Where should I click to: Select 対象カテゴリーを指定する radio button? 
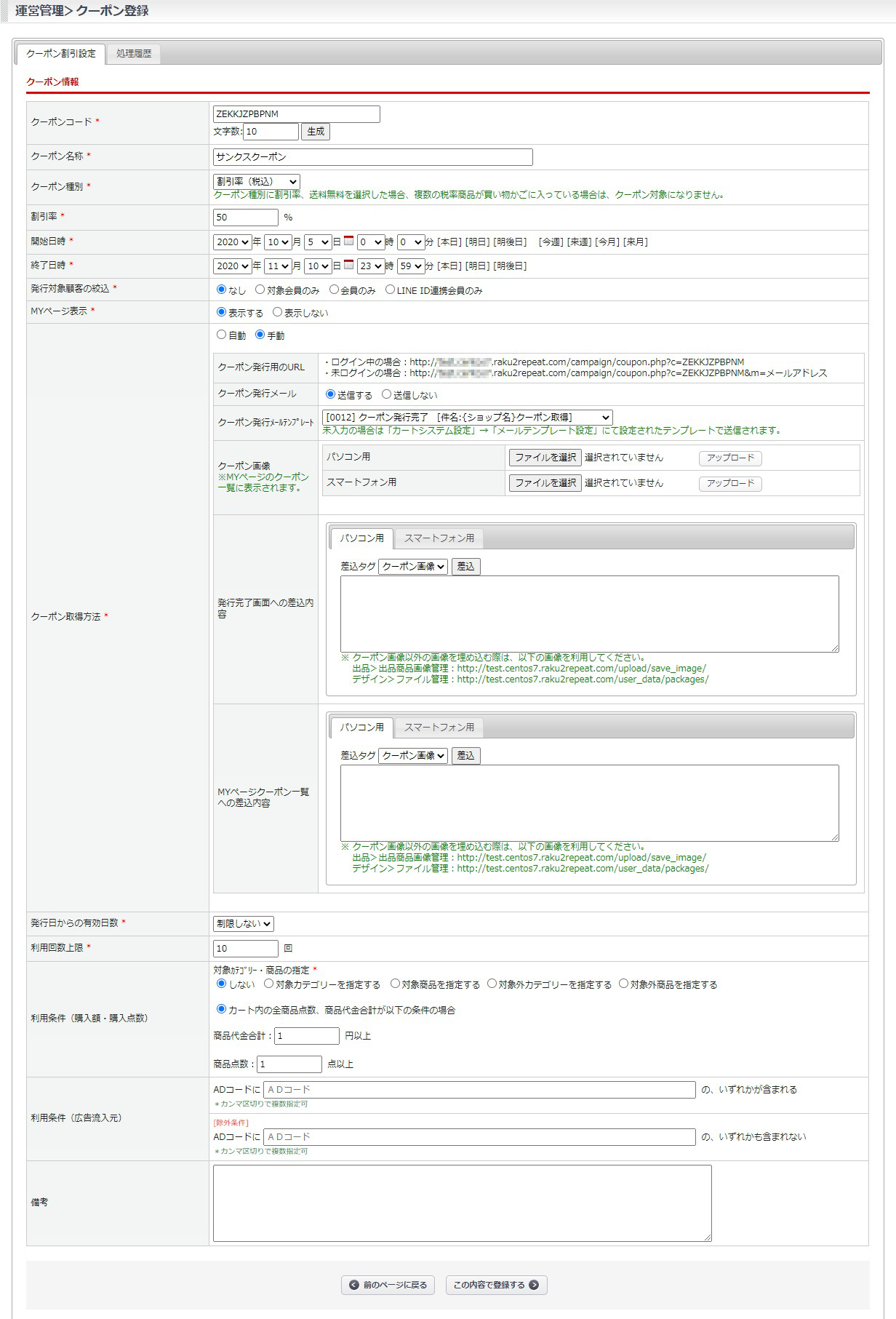[268, 984]
